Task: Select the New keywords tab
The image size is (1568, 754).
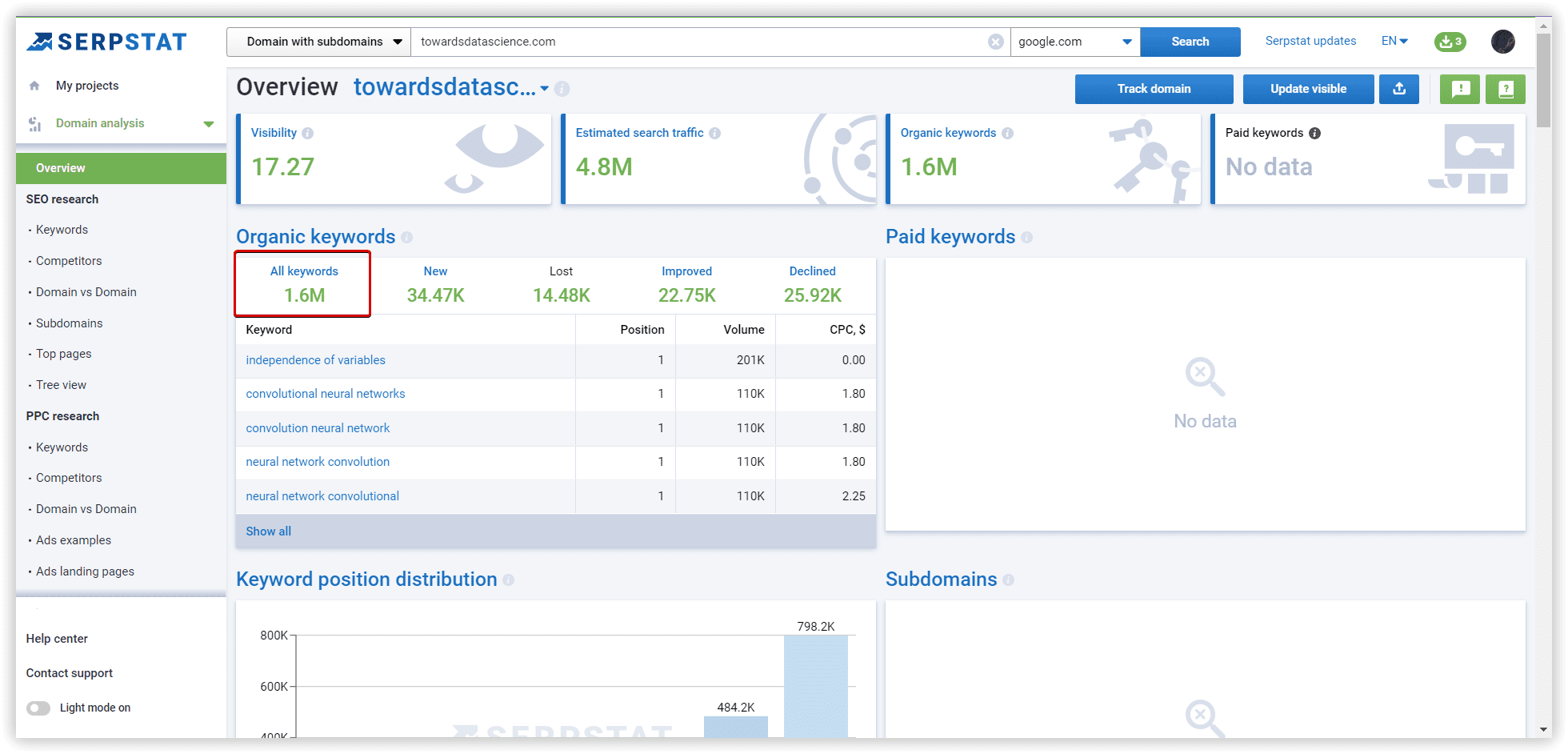Action: 435,285
